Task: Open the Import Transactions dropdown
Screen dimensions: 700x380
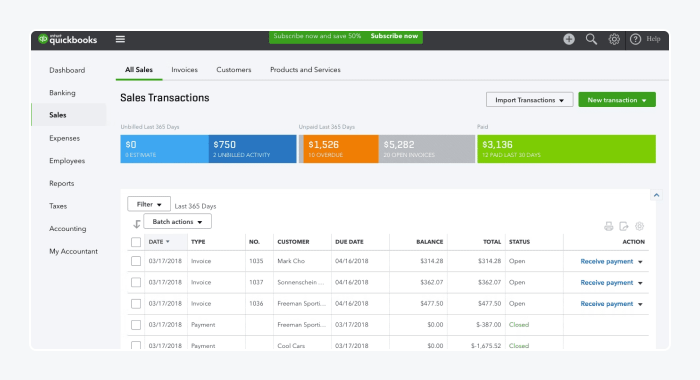Action: tap(529, 100)
